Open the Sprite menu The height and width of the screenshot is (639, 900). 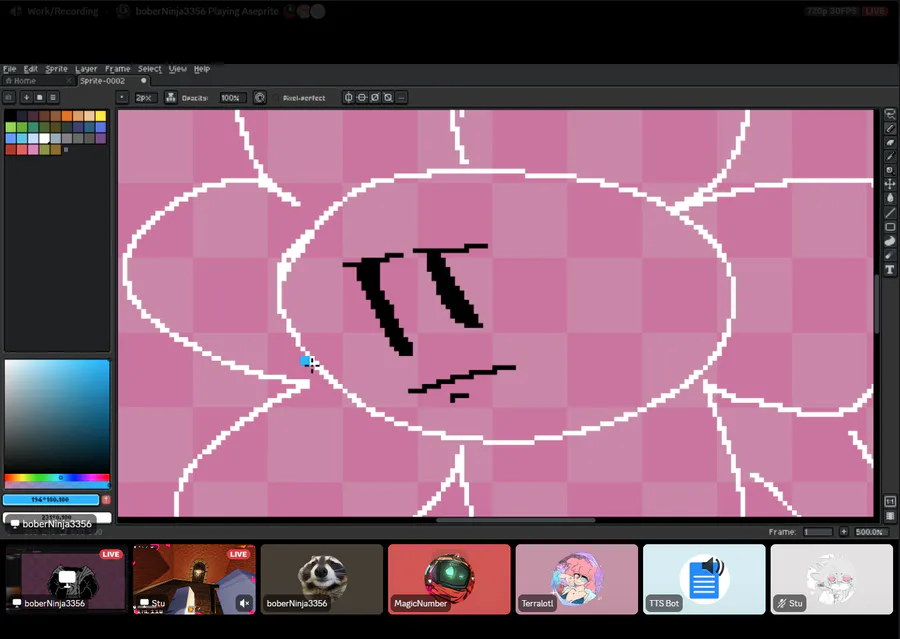pos(56,69)
